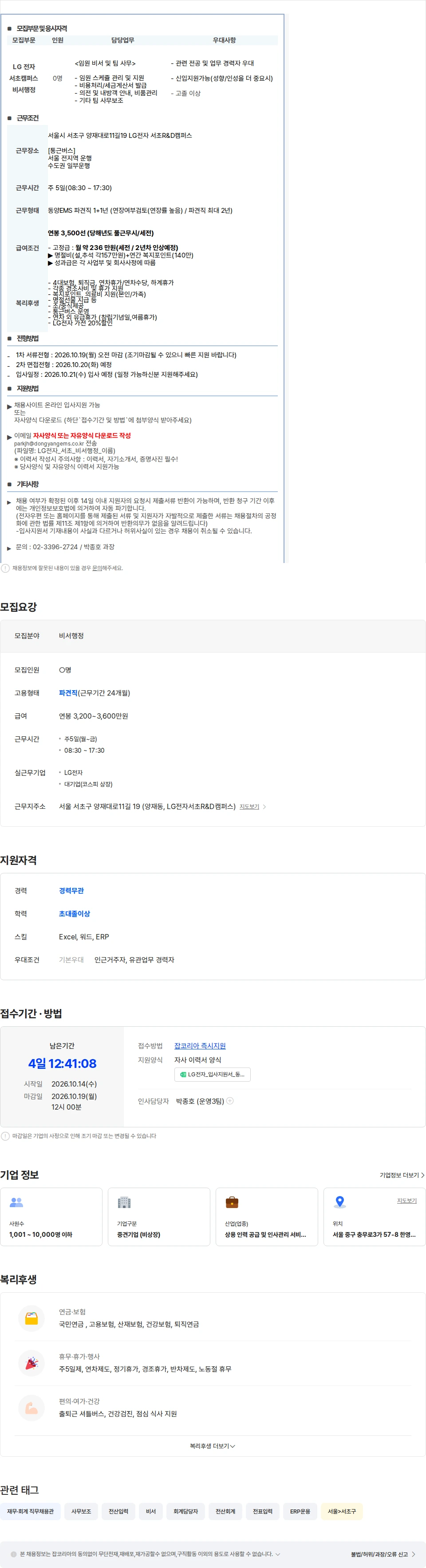Open 불법/허위/과장/오류 신고 link
Screen dimensions: 426x1568
coord(379,1554)
